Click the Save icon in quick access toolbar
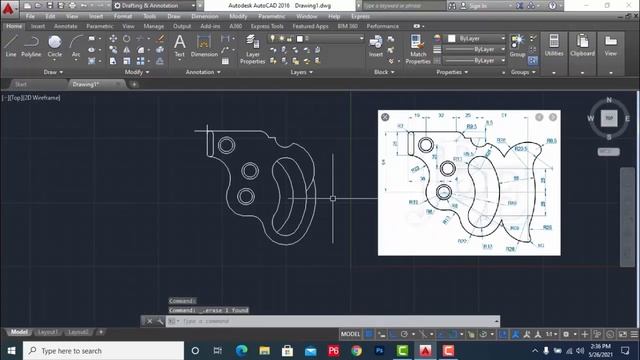This screenshot has width=640, height=360. [50, 5]
